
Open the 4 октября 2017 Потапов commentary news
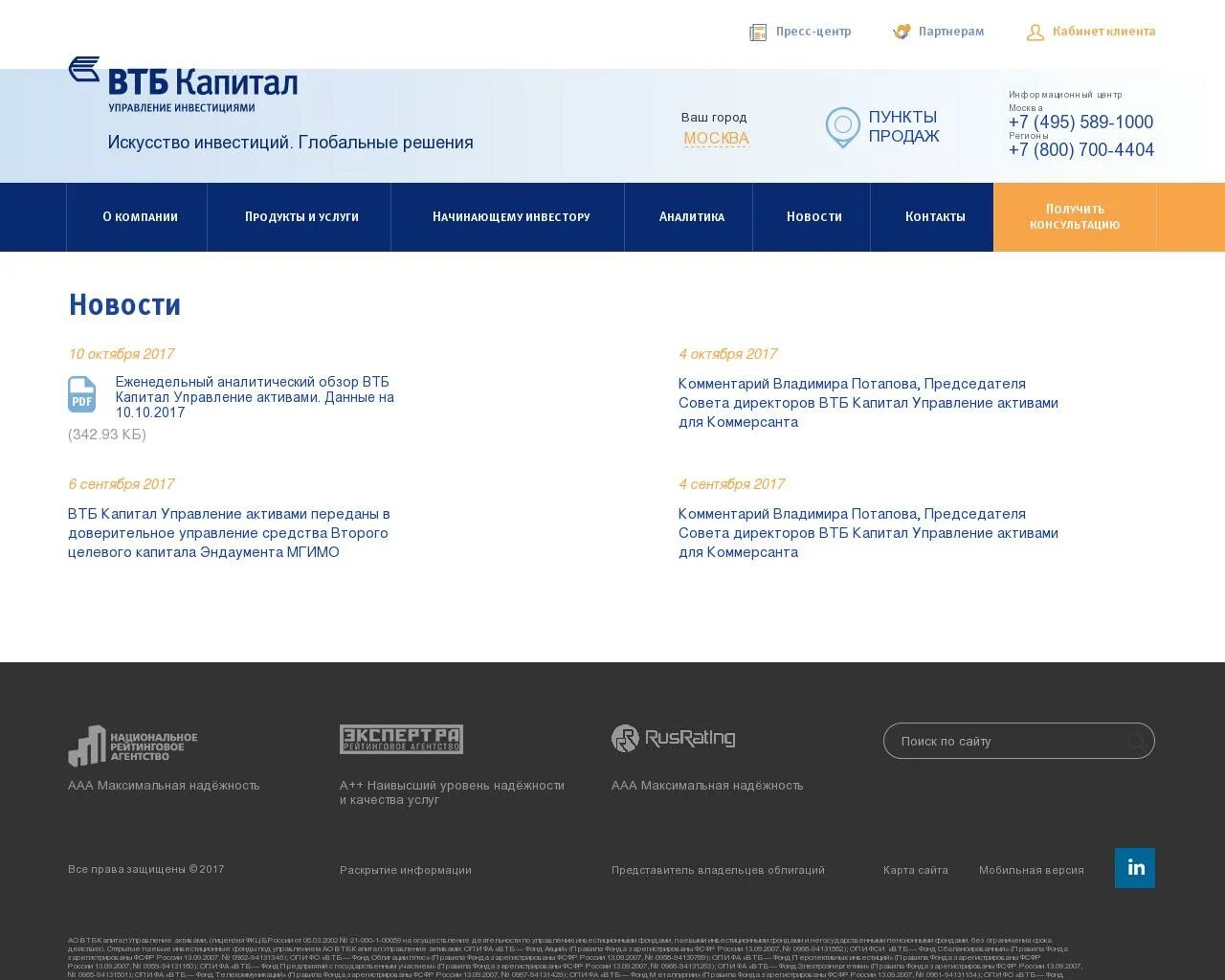pyautogui.click(x=868, y=403)
